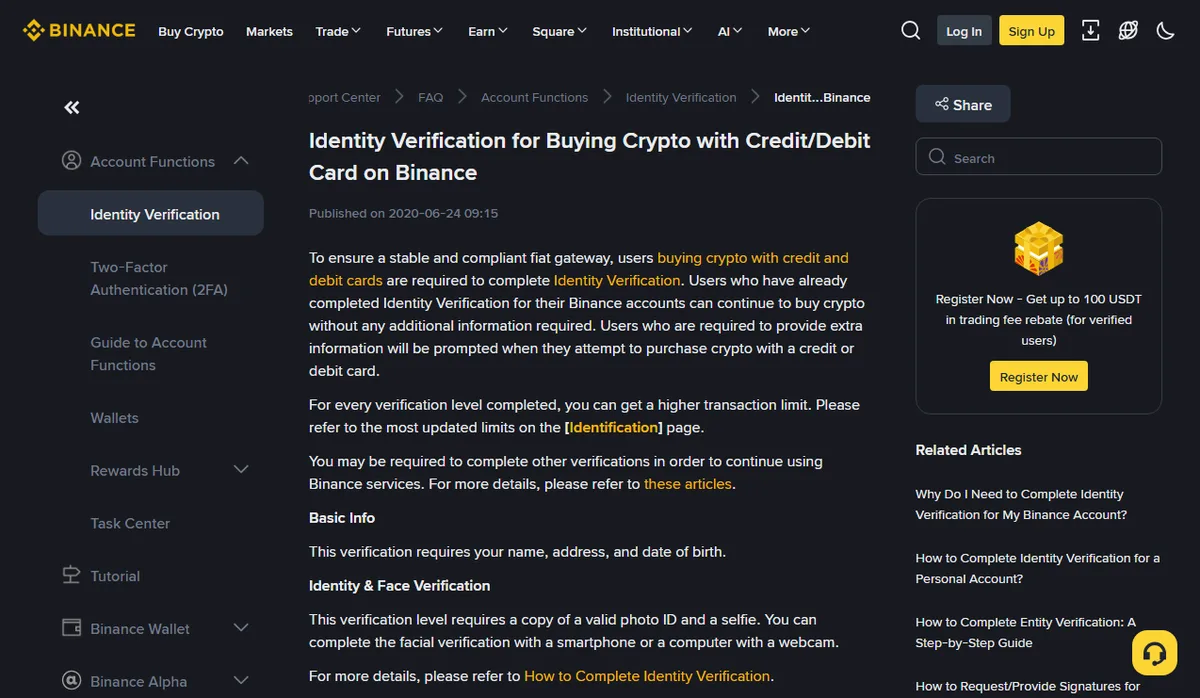Open 'How to Complete Identity Verification for a Personal Account' article
Screen dimensions: 1200x698
[x=1038, y=568]
